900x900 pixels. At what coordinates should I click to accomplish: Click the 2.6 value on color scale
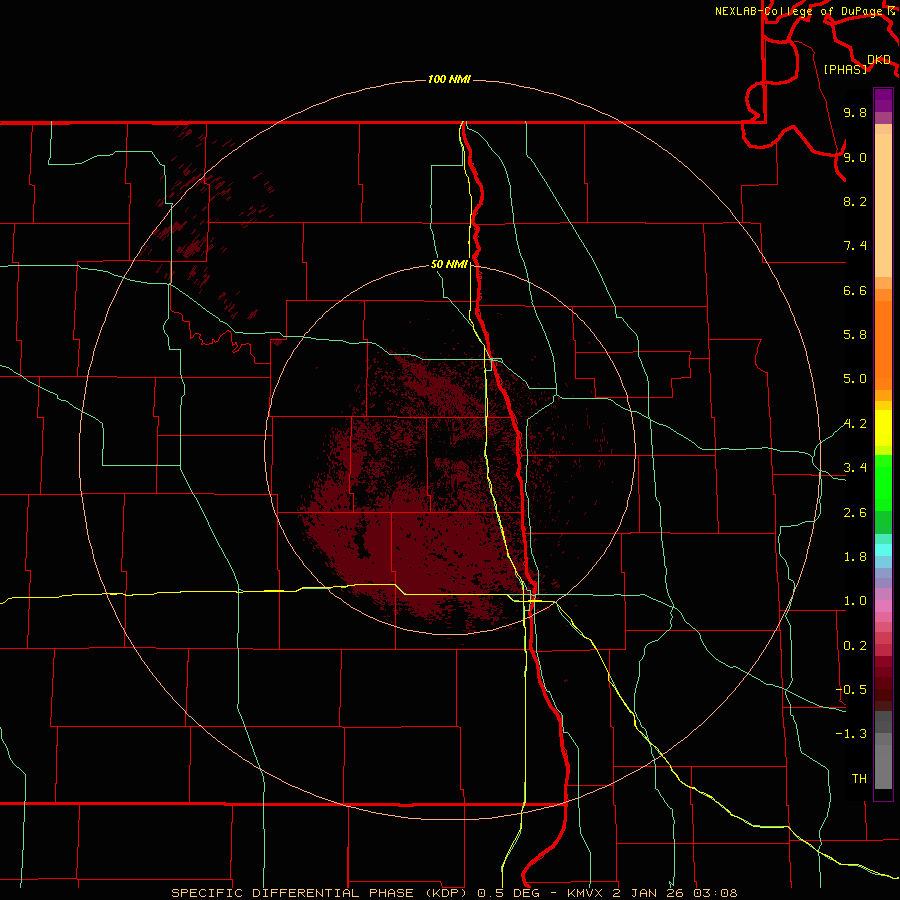coord(855,513)
